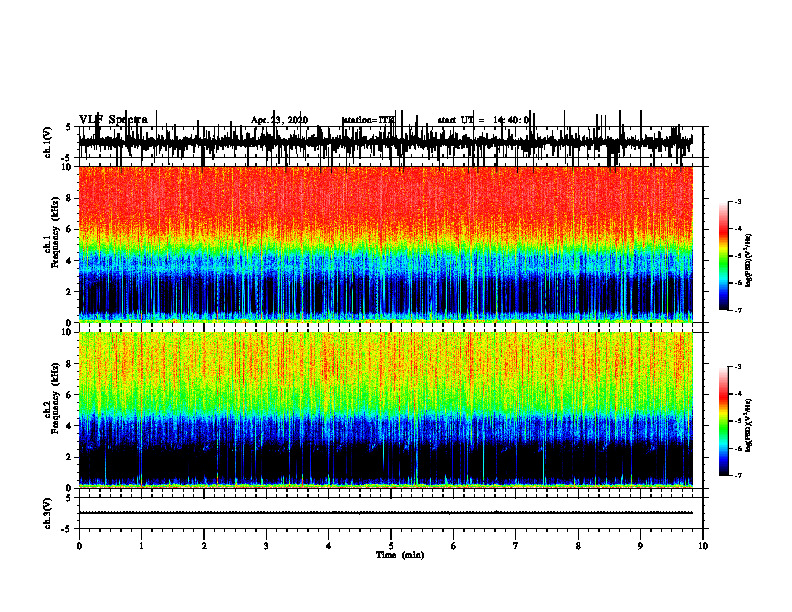
Task: Click the '-7' label of ch.2 colorbar
Action: point(738,475)
